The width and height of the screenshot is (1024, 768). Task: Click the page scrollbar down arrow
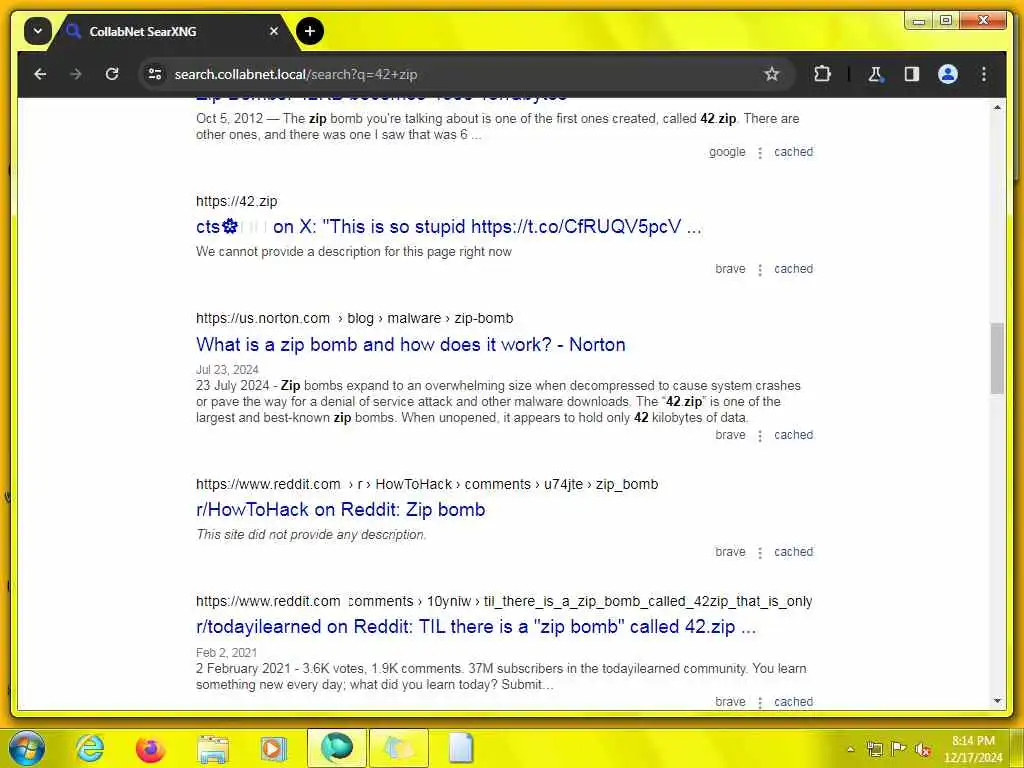[997, 701]
